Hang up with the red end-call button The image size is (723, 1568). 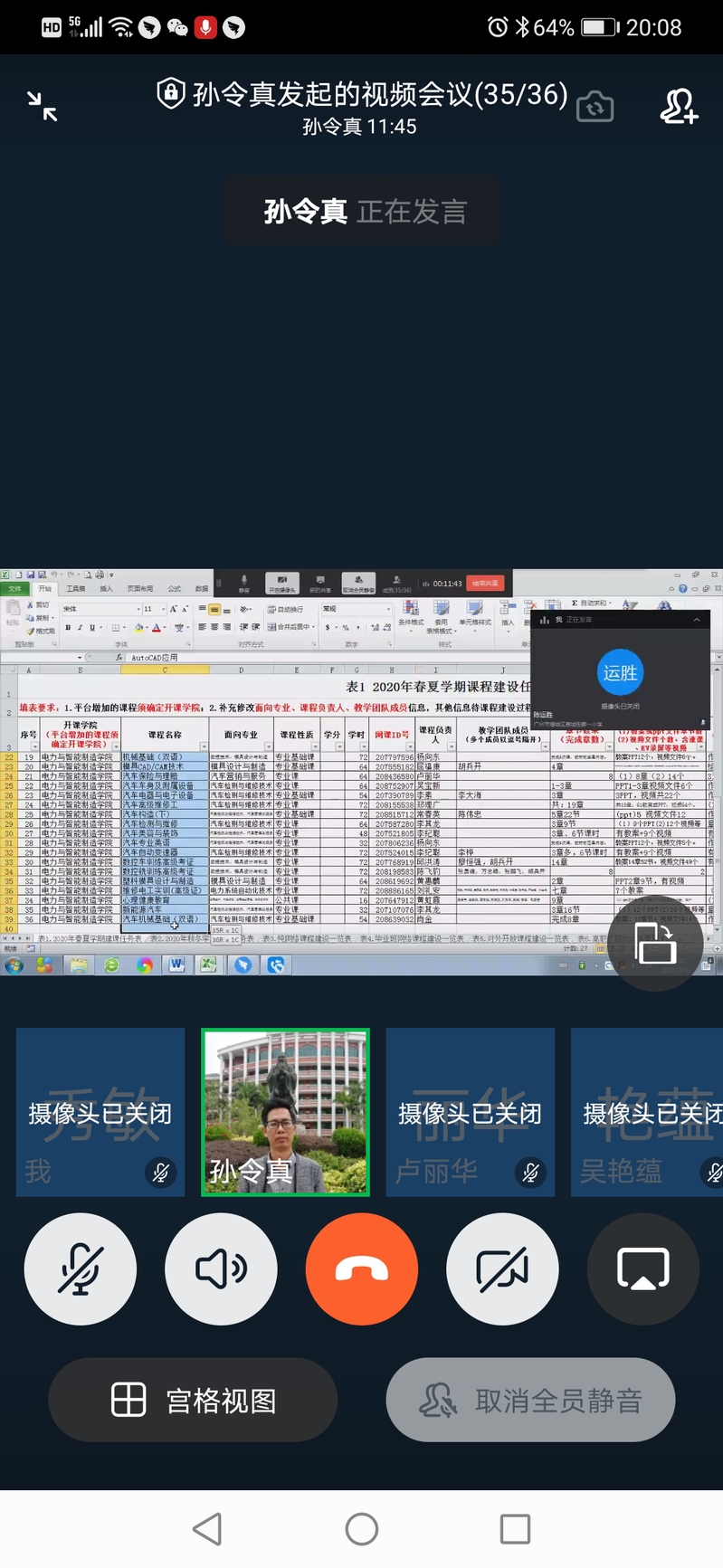click(x=362, y=1269)
